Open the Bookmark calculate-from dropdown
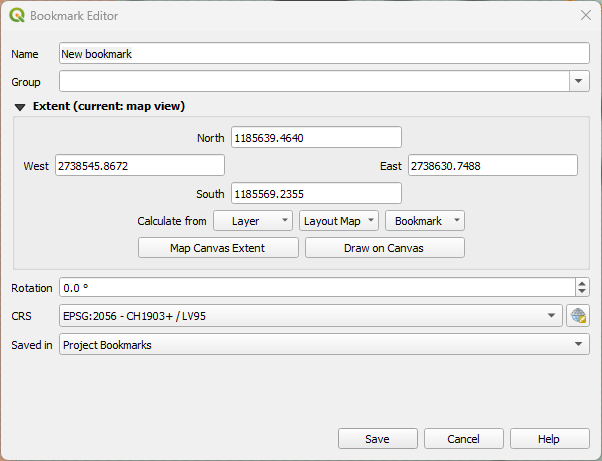602x461 pixels. pyautogui.click(x=425, y=221)
